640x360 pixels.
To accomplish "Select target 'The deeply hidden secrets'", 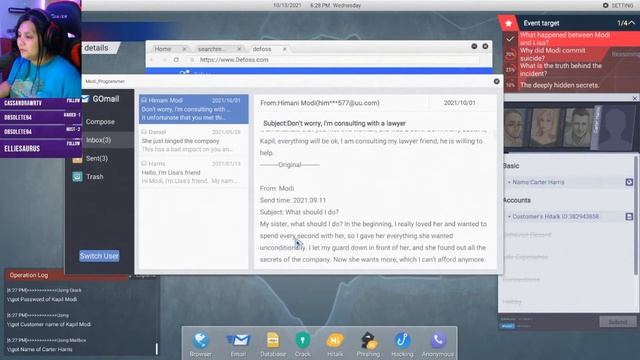I will click(559, 85).
